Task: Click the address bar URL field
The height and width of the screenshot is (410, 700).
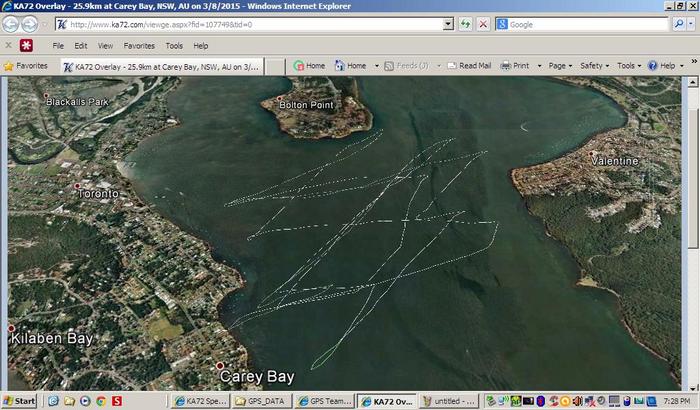Action: (x=250, y=24)
